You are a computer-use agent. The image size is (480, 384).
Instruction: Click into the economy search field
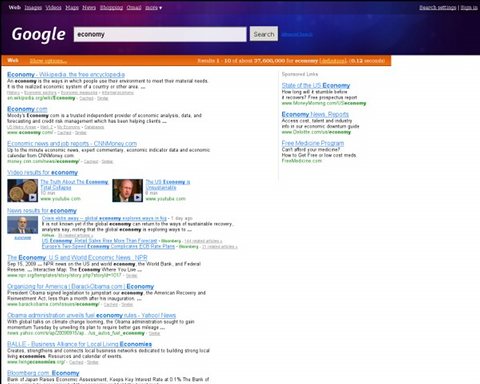160,34
